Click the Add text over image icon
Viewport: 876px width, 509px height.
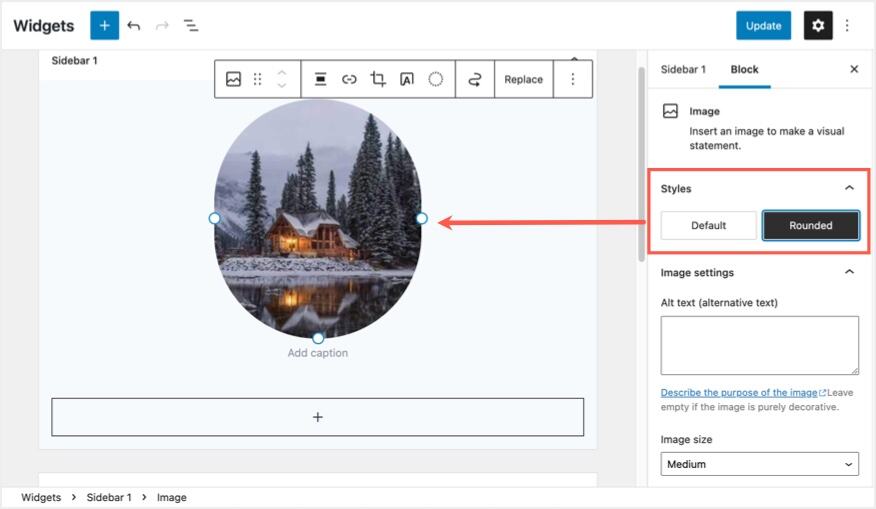[407, 79]
